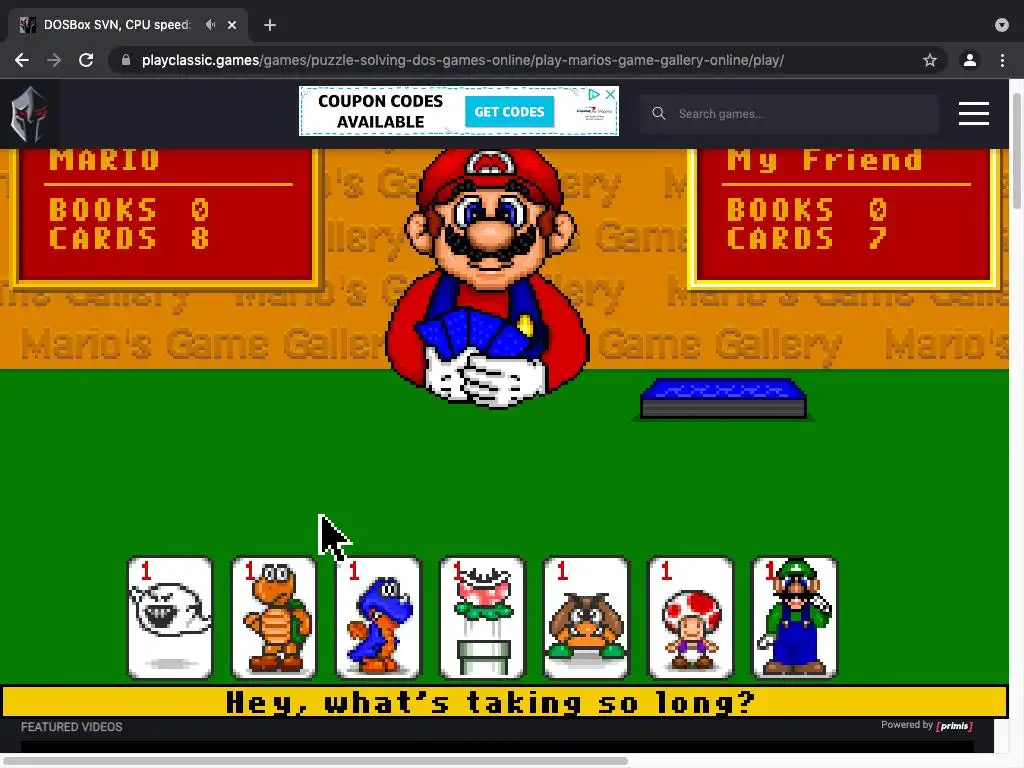Close the coupon codes ad
This screenshot has height=768, width=1024.
610,94
